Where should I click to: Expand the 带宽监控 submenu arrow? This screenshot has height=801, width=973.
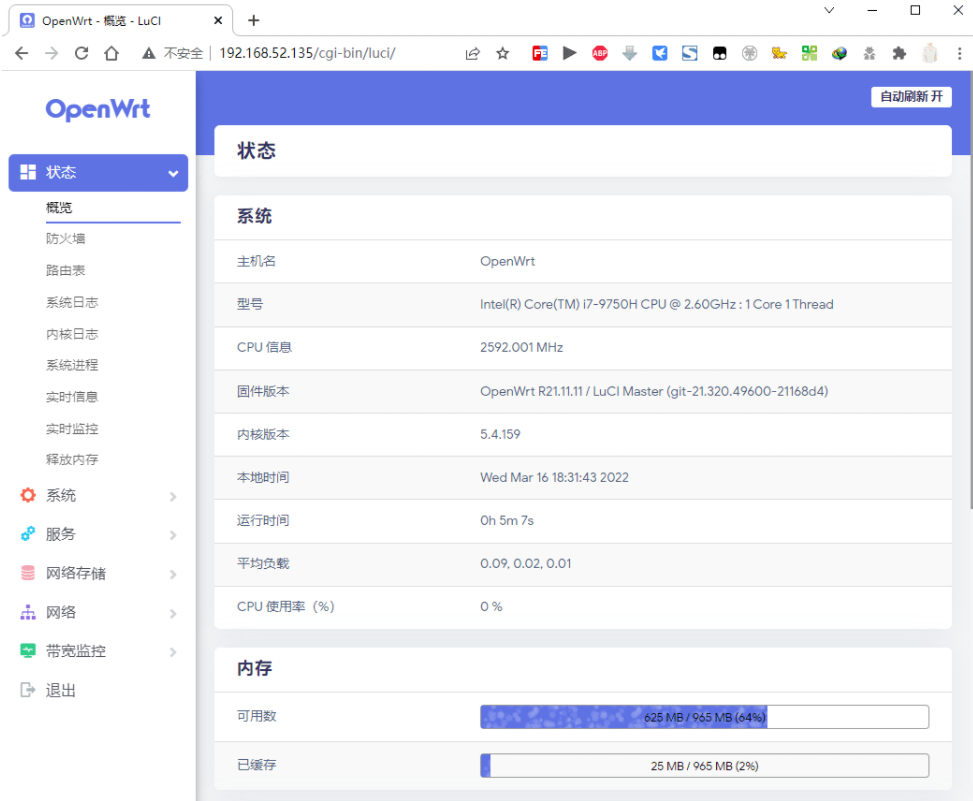(172, 651)
